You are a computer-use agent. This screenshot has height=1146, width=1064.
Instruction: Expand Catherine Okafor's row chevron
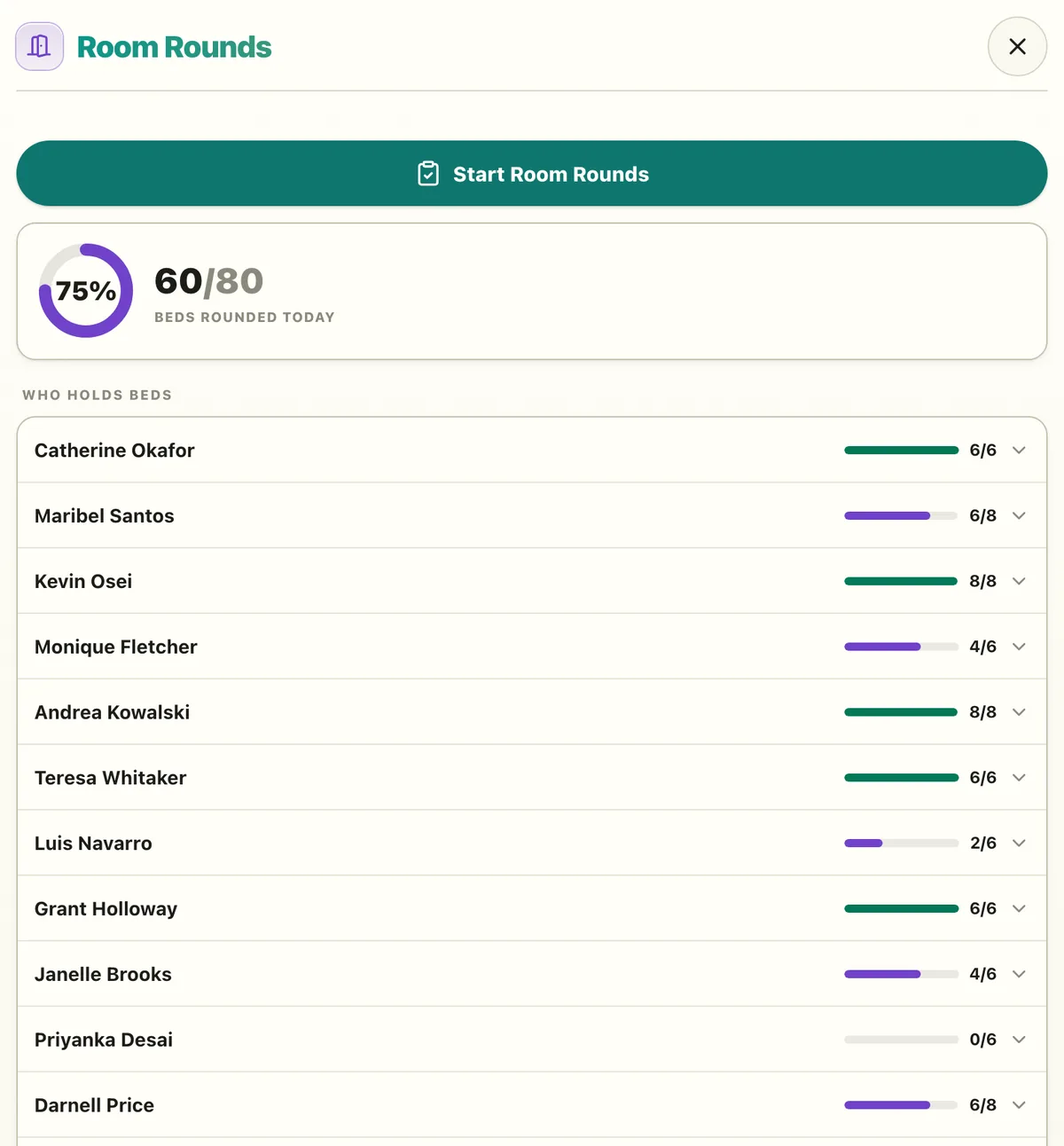coord(1019,450)
